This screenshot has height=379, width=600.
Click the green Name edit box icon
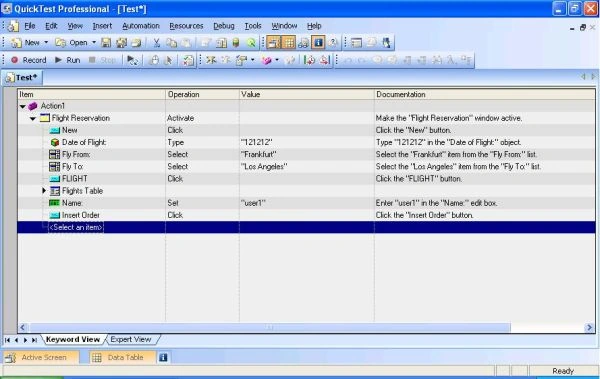[54, 203]
